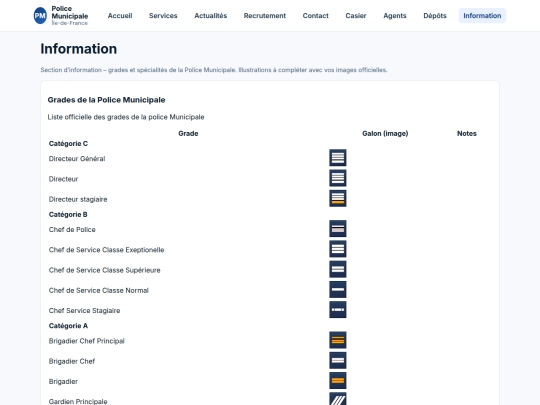This screenshot has width=540, height=405.
Task: Click the Chef Service Stagiaire grade name
Action: 84,311
